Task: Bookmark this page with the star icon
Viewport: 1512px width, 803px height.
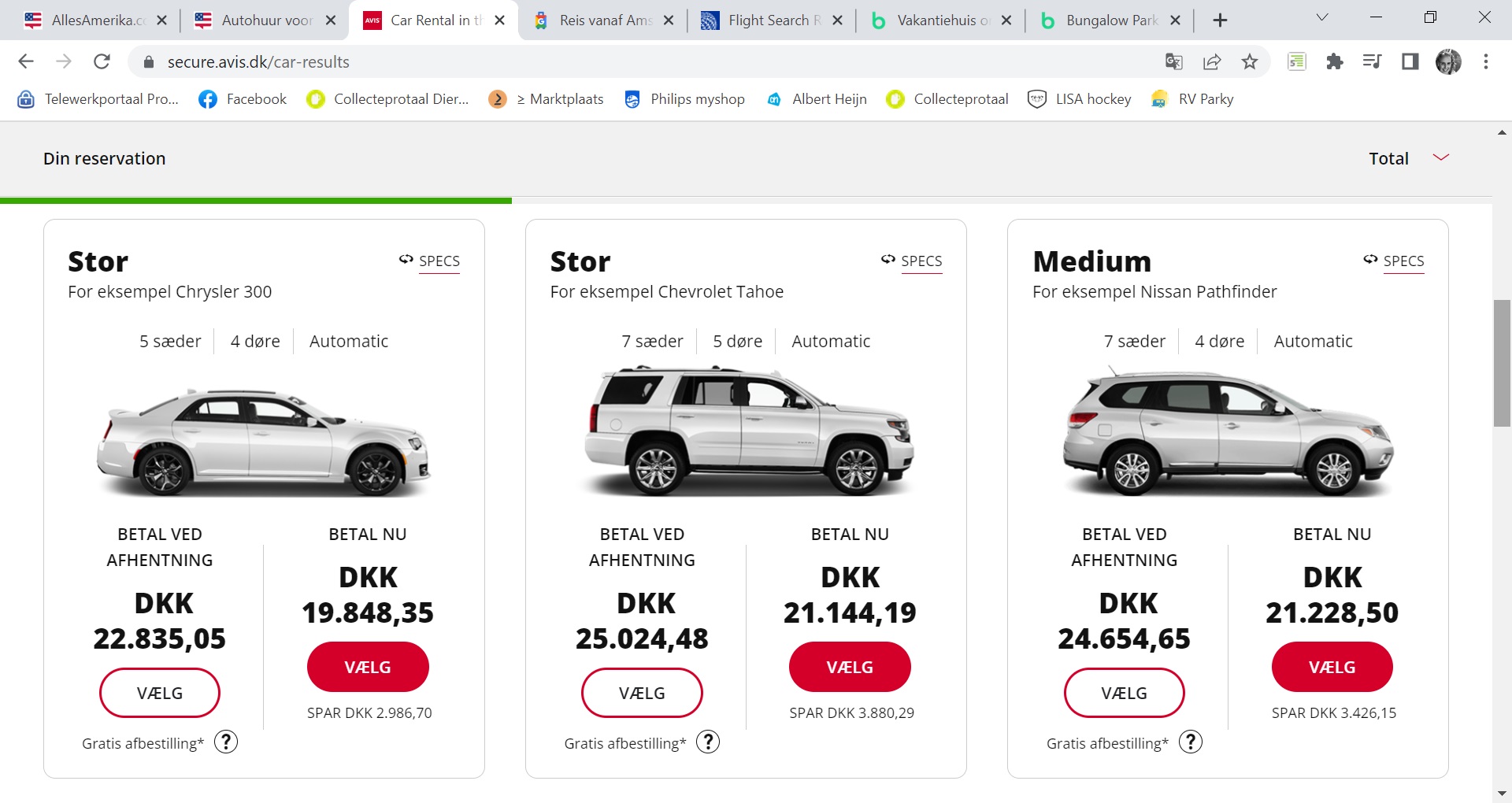Action: click(x=1250, y=61)
